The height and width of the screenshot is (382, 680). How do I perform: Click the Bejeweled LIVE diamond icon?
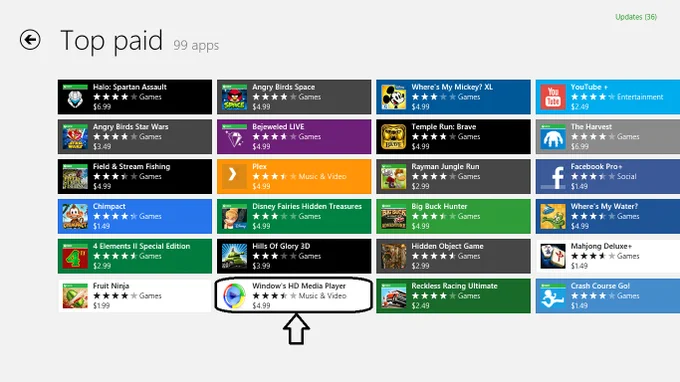point(234,137)
